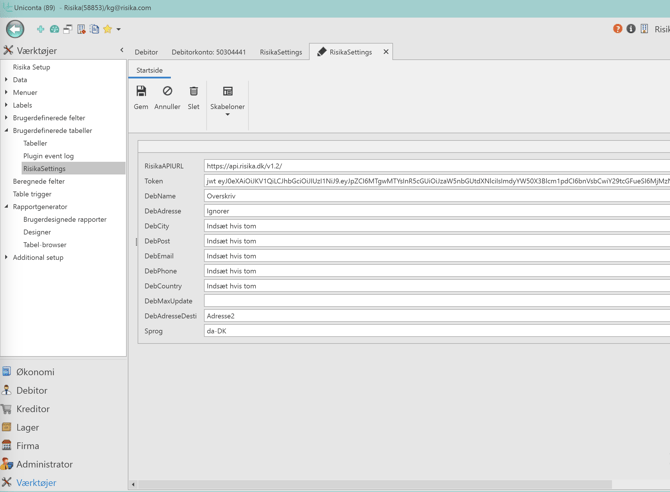Open Table trigger tree item
This screenshot has height=492, width=670.
pyautogui.click(x=32, y=194)
